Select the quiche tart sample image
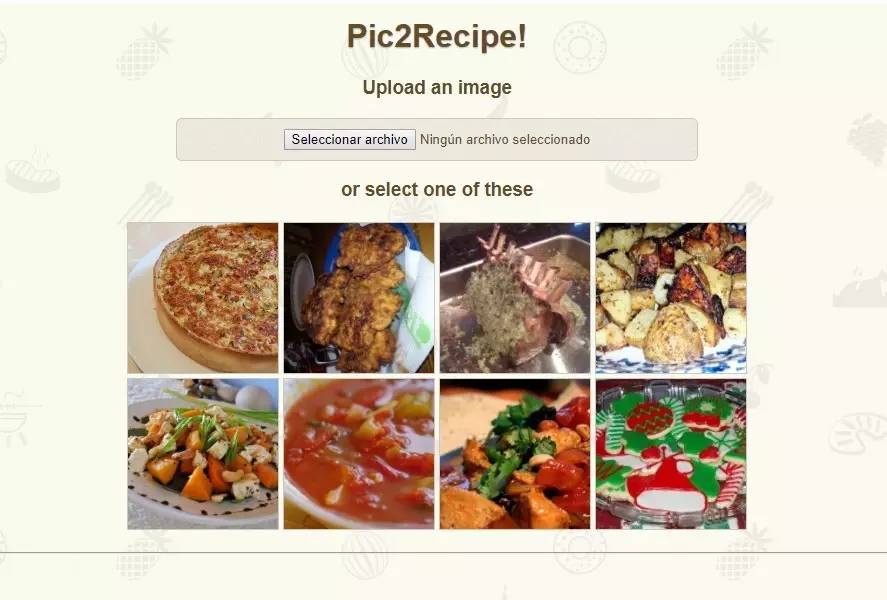 point(203,298)
